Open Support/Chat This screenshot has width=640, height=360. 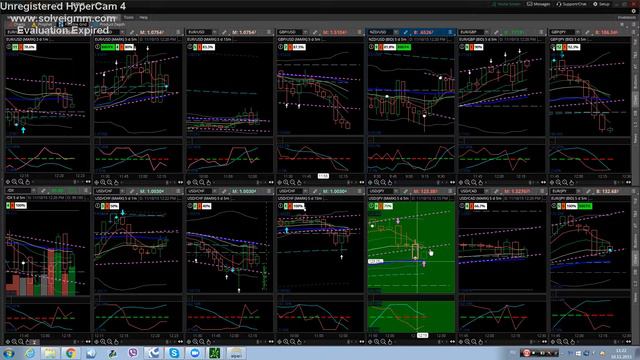click(x=571, y=4)
